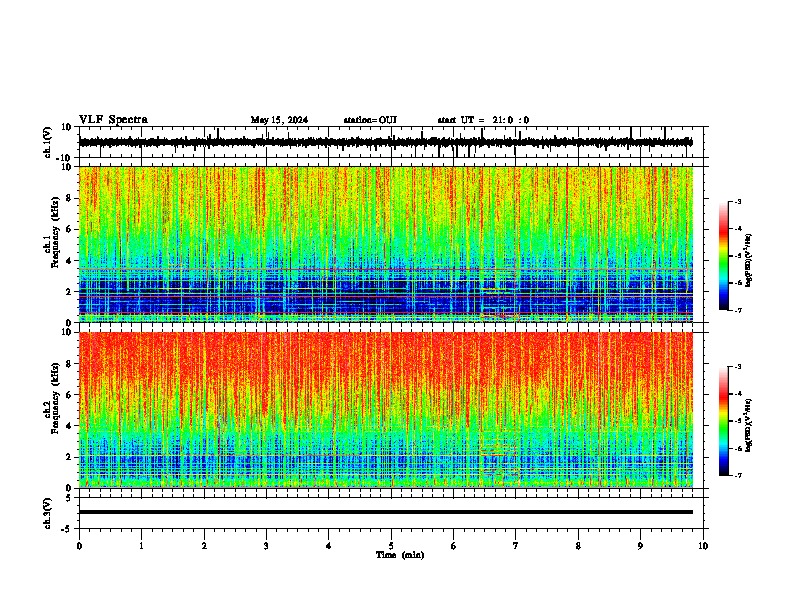Click the "station=OUI" label
Viewport: 792px width, 612px height.
pyautogui.click(x=370, y=120)
